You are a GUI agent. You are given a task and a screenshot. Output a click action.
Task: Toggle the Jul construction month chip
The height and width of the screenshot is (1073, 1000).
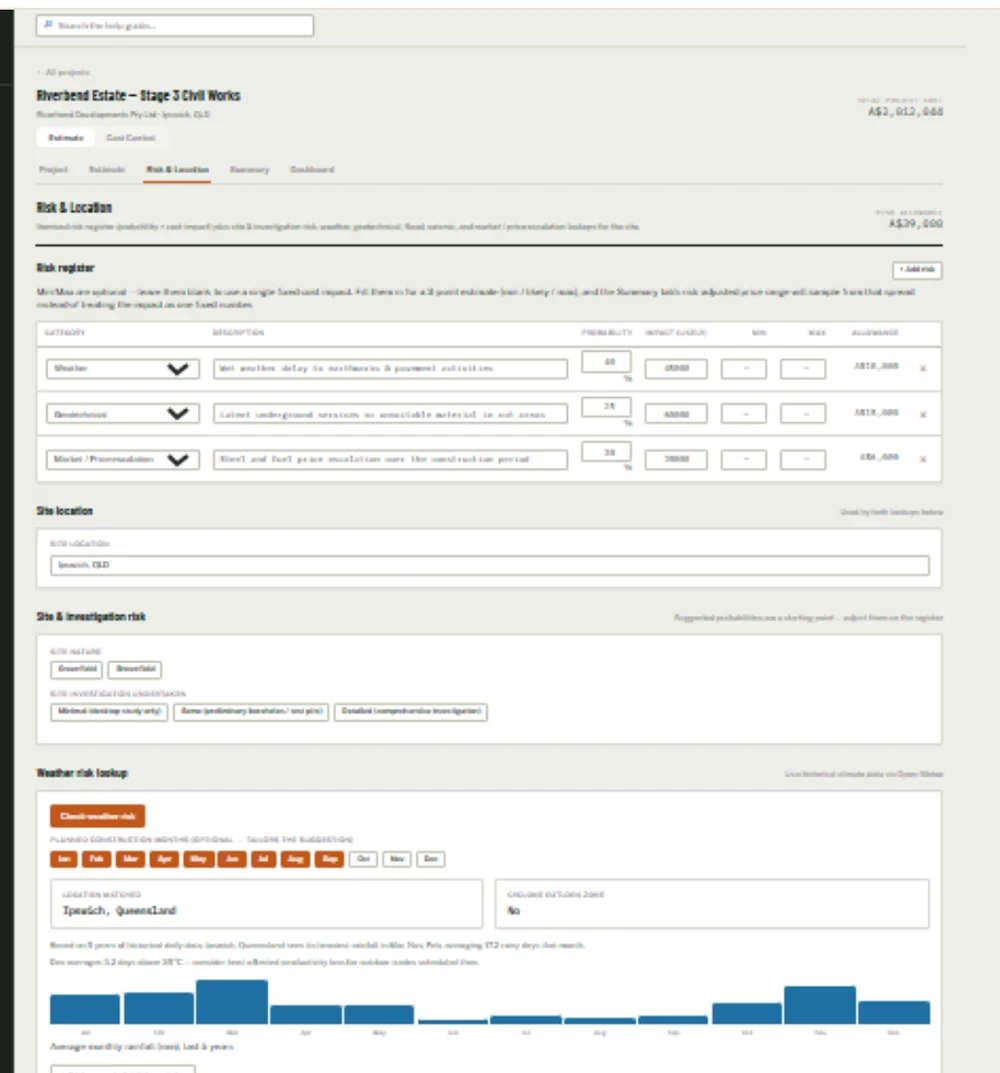click(x=264, y=859)
